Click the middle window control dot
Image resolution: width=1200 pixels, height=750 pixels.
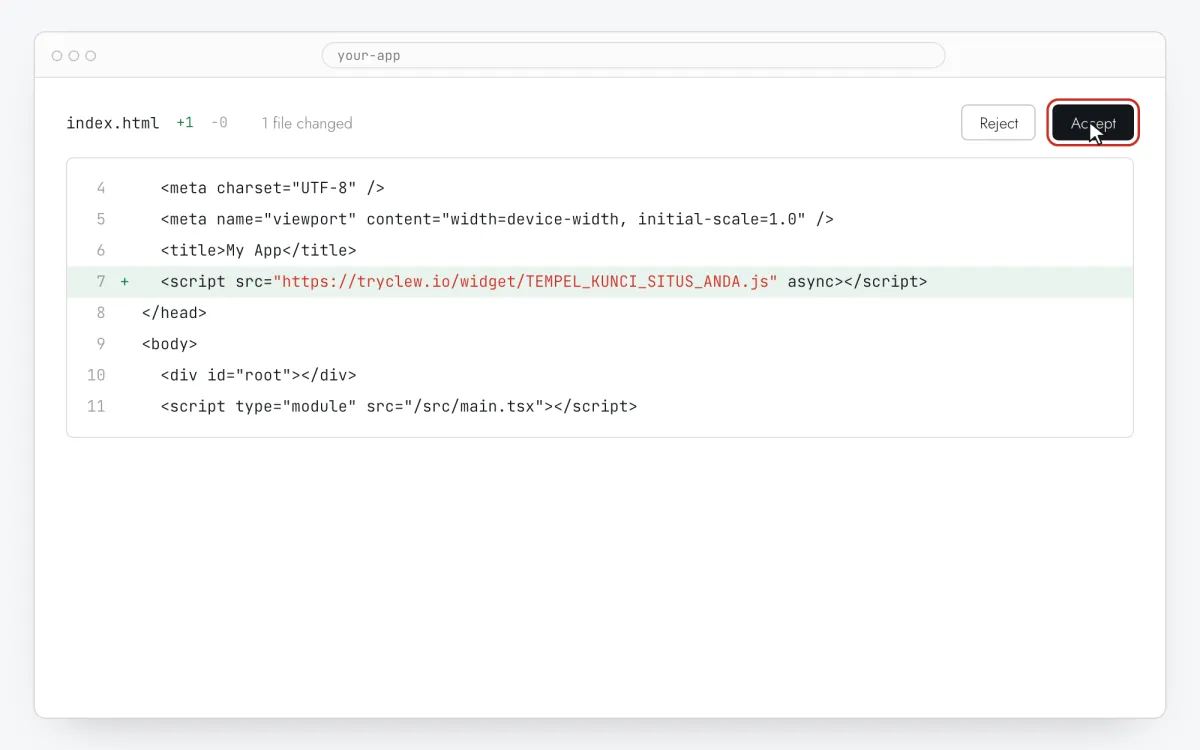[x=74, y=56]
